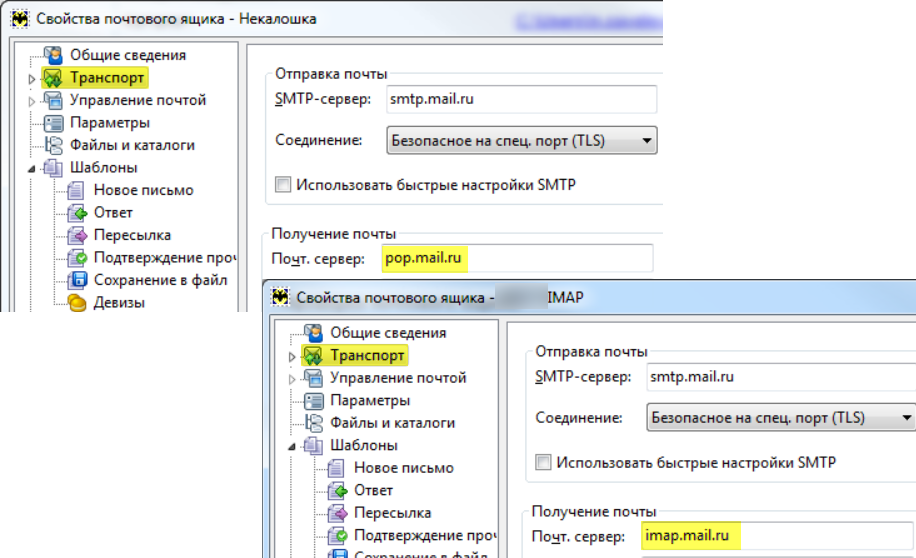Viewport: 916px width, 558px height.
Task: Click Ответ icon in Некалошка window
Action: pyautogui.click(x=77, y=213)
